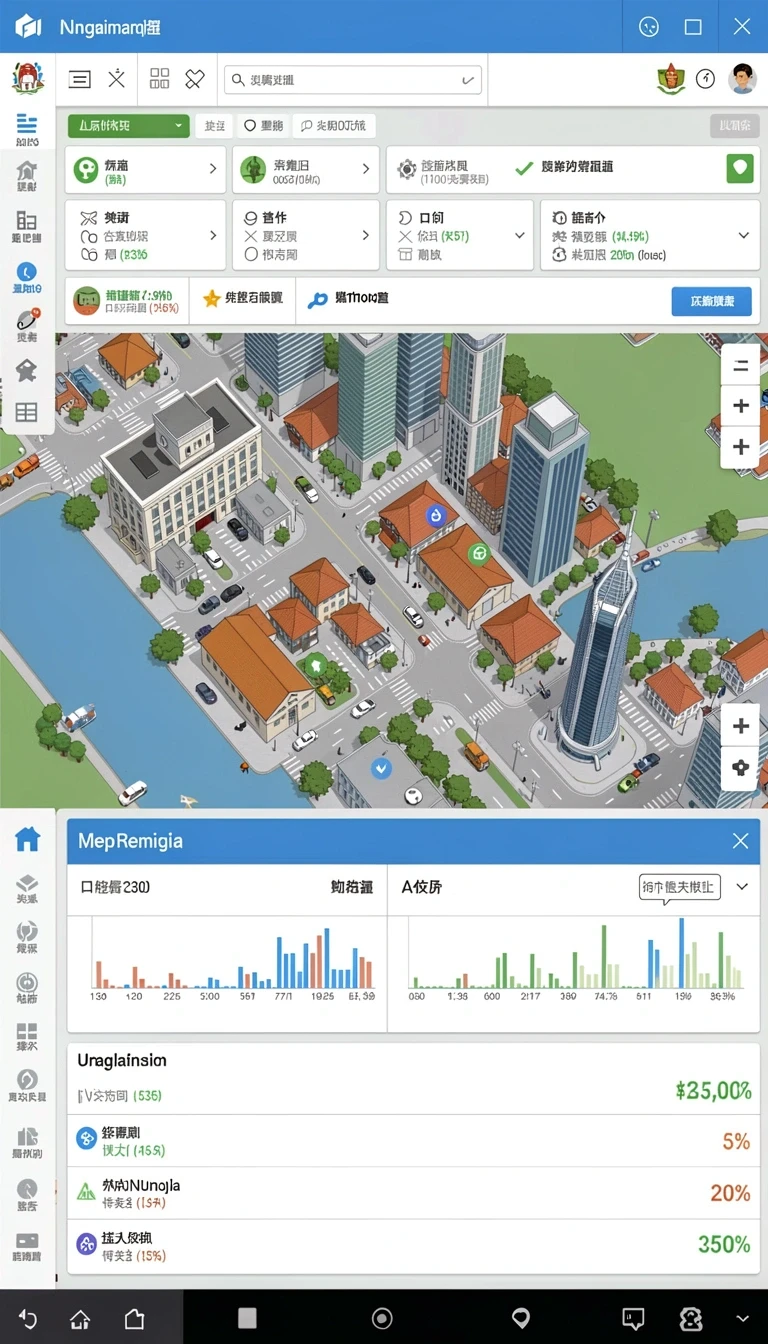The image size is (768, 1344).
Task: Expand chevron of the crossed-tools icon card
Action: pos(213,235)
